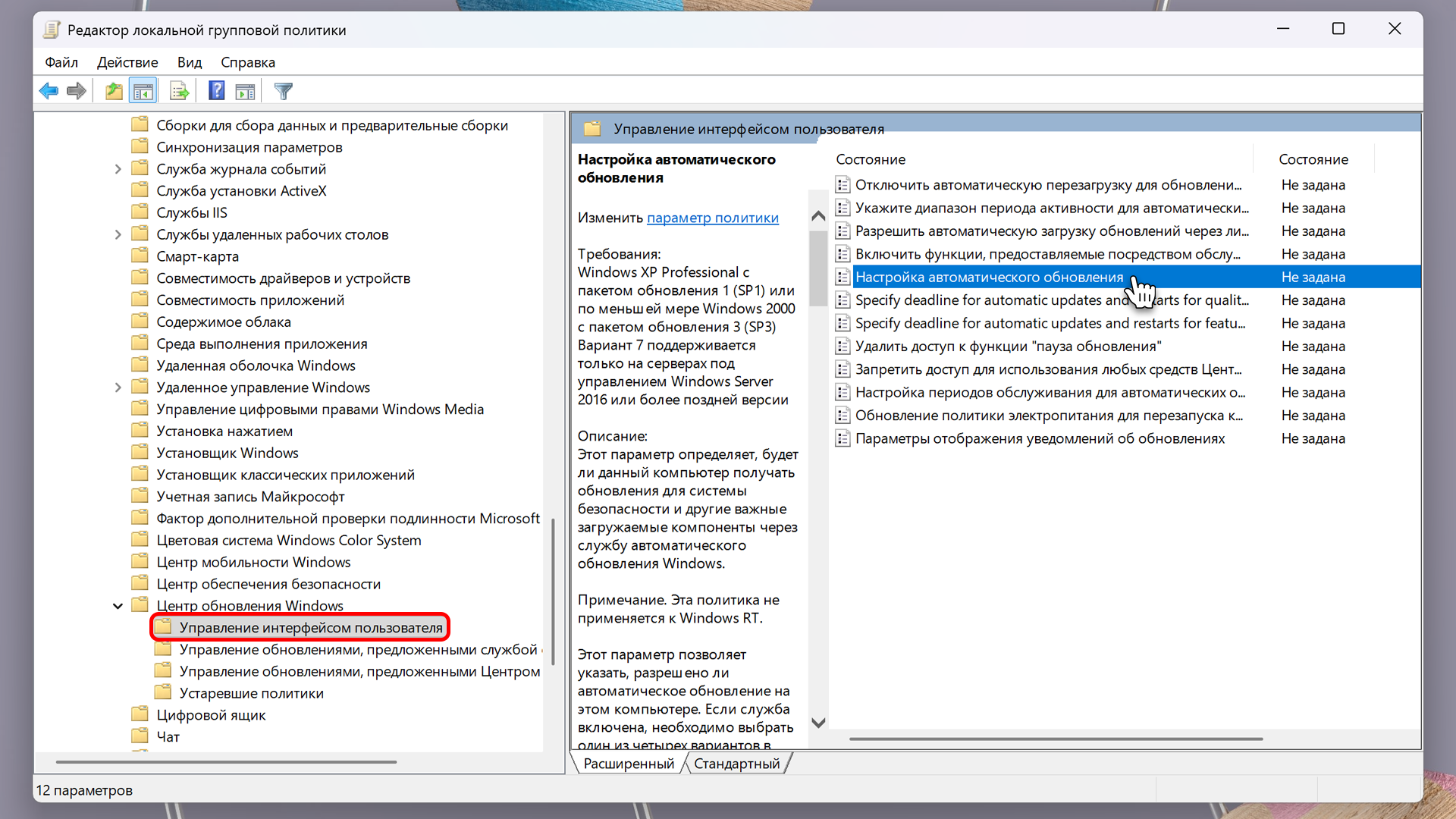Open the Действие menu
1456x819 pixels.
(127, 62)
